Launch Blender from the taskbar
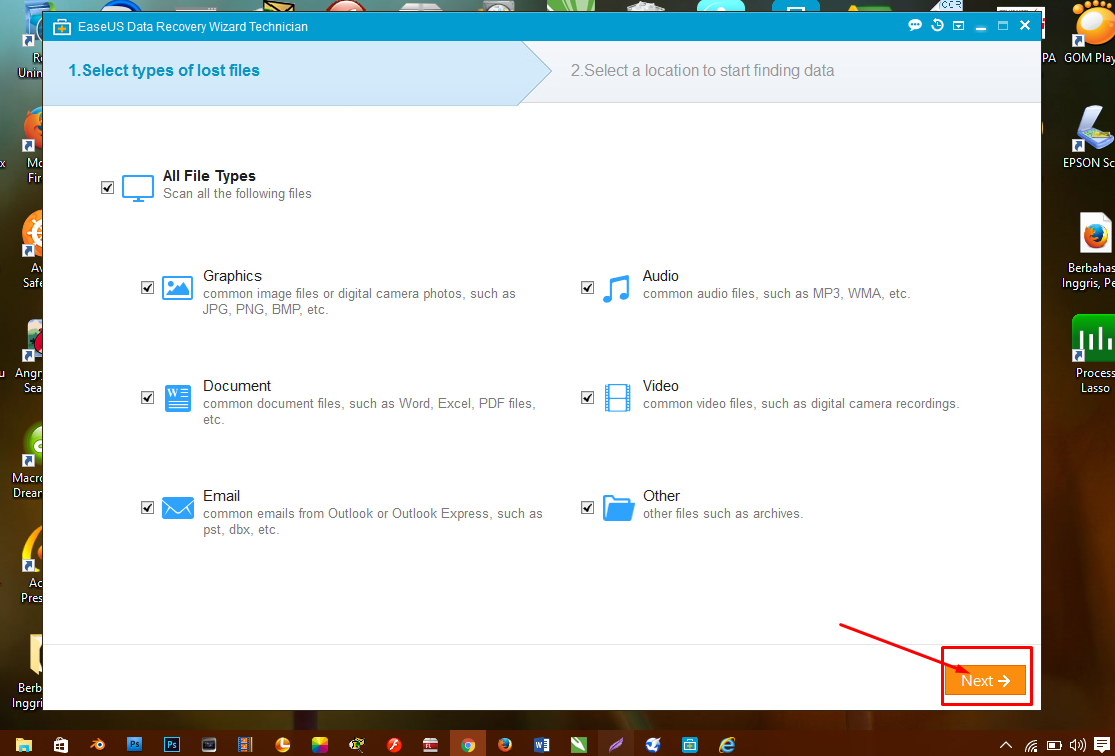The image size is (1115, 756). 97,745
